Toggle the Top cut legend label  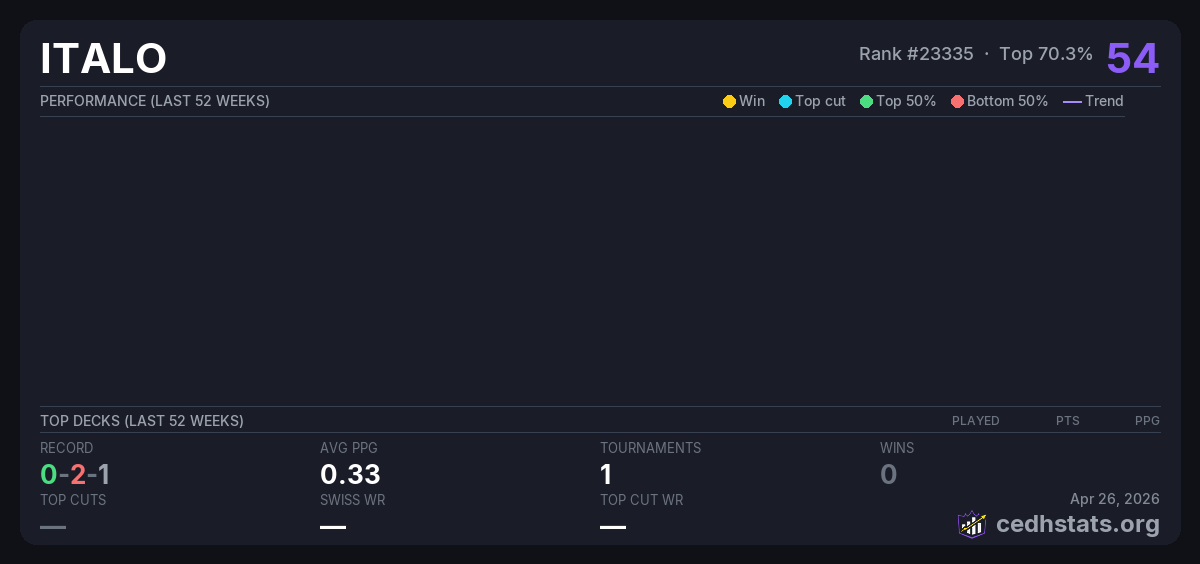(820, 101)
